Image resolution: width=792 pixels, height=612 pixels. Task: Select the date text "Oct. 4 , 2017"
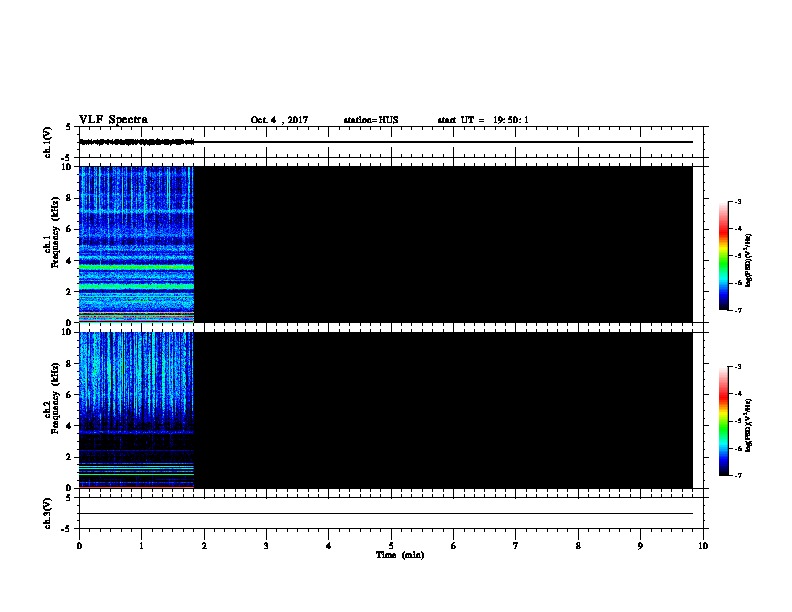[x=279, y=120]
